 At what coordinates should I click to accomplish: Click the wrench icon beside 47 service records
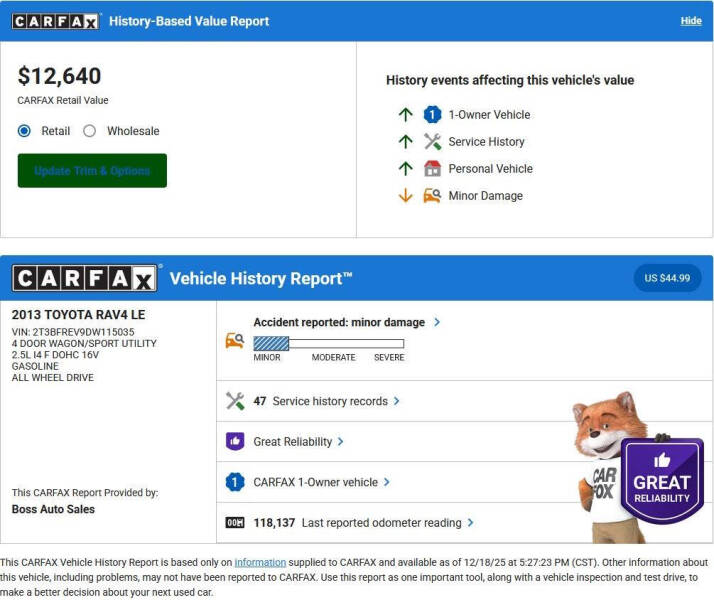coord(235,401)
